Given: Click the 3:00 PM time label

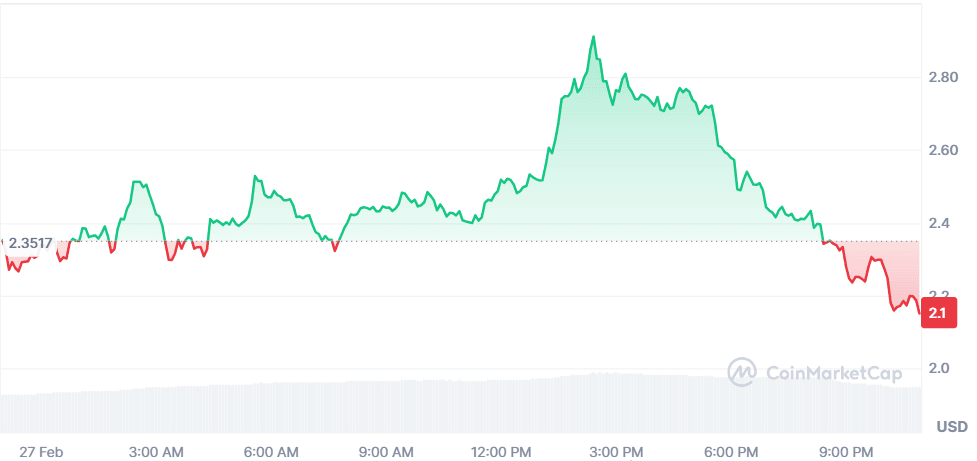Looking at the screenshot, I should pos(615,452).
